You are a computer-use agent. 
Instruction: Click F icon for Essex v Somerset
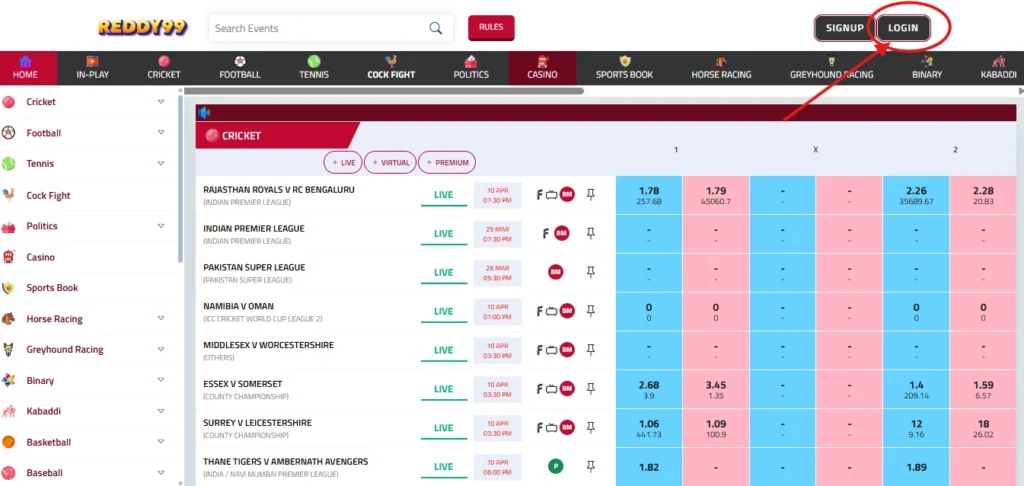point(540,389)
